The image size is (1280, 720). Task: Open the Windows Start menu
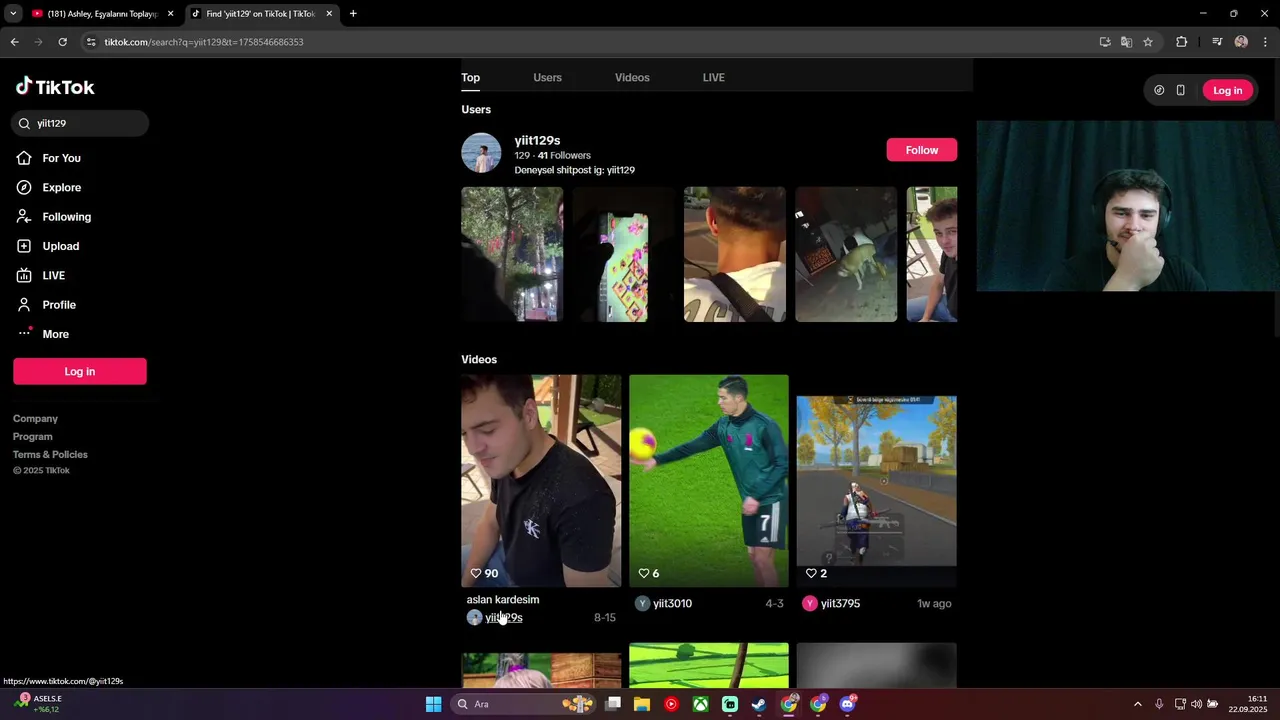click(433, 704)
